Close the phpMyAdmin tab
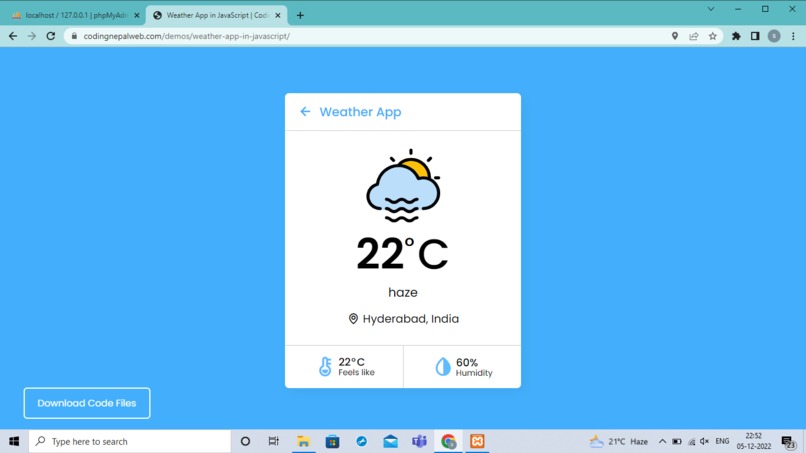The image size is (806, 453). [x=137, y=15]
